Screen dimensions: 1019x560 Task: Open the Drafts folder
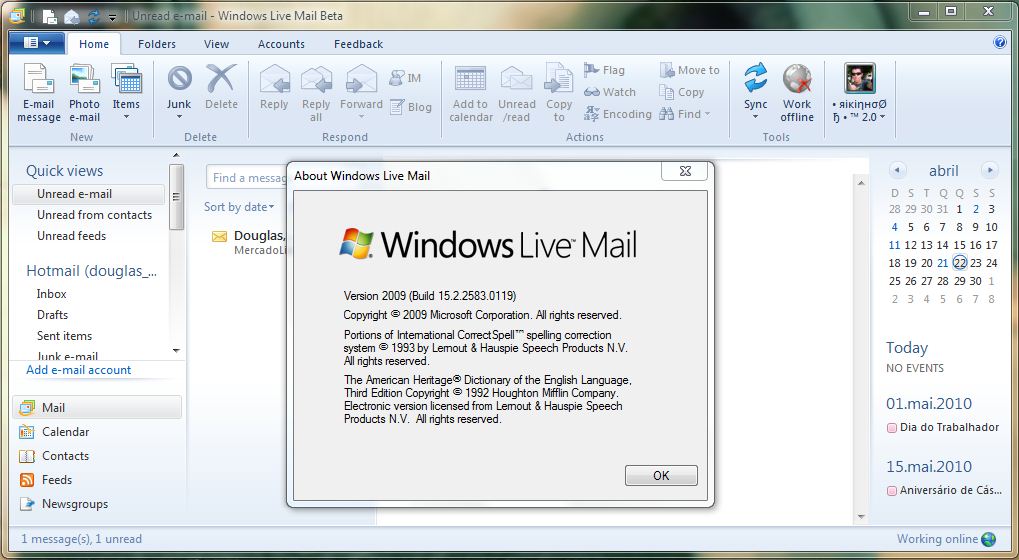click(52, 314)
